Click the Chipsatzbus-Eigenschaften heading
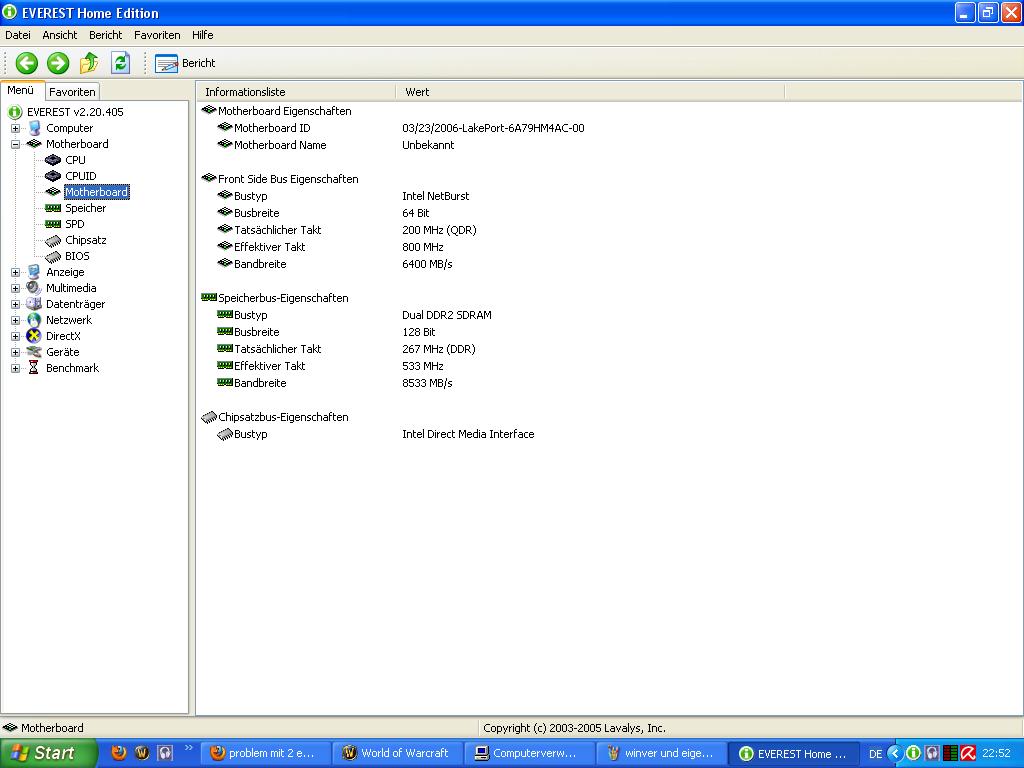1024x768 pixels. click(x=283, y=417)
